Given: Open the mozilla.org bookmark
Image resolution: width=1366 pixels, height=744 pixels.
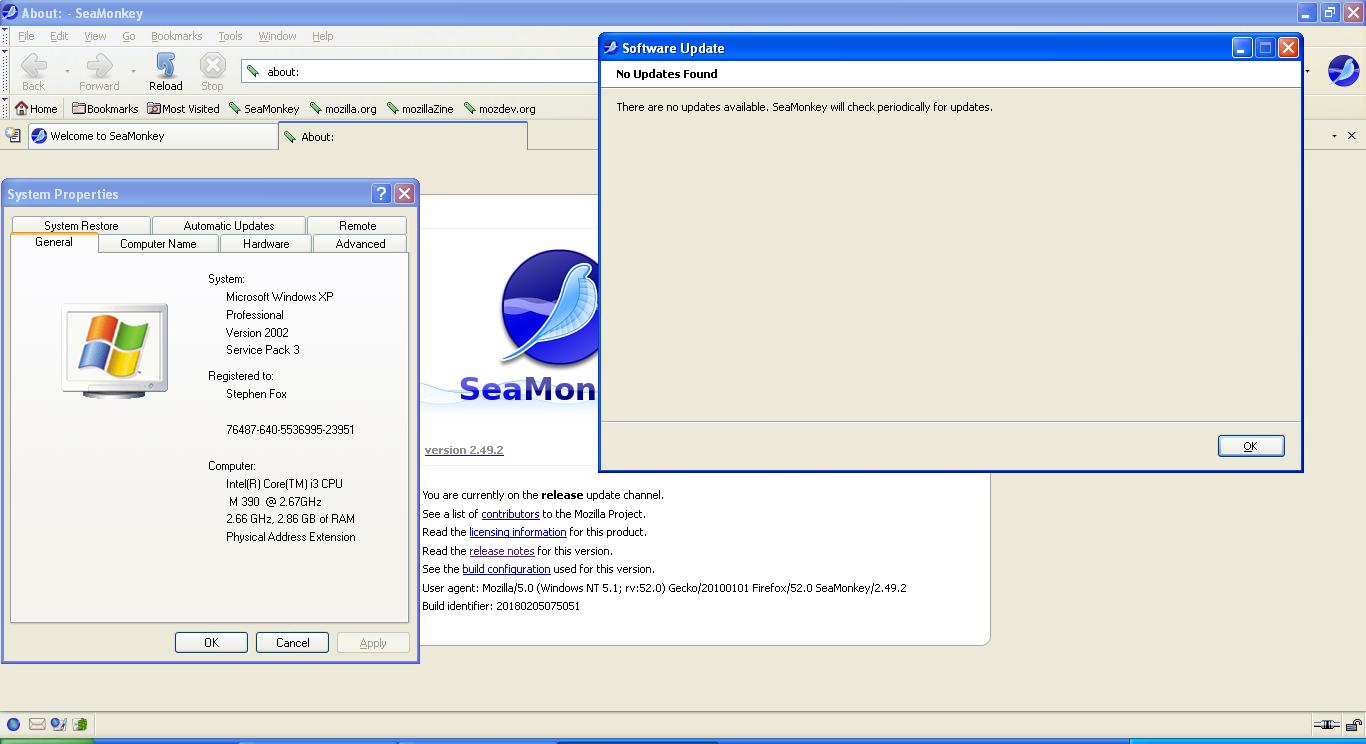Looking at the screenshot, I should tap(343, 108).
